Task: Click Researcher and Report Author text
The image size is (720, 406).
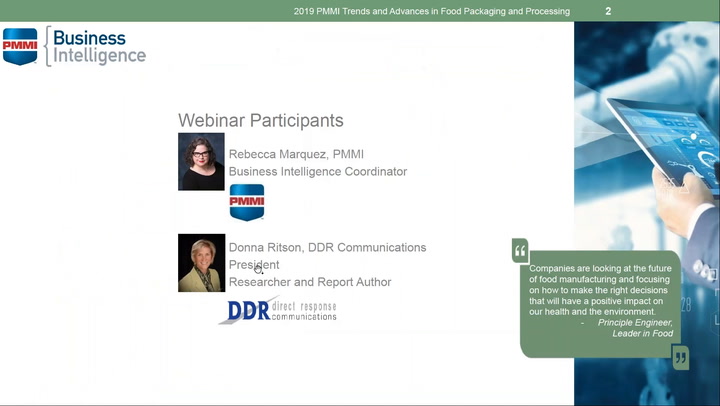Action: (x=310, y=282)
